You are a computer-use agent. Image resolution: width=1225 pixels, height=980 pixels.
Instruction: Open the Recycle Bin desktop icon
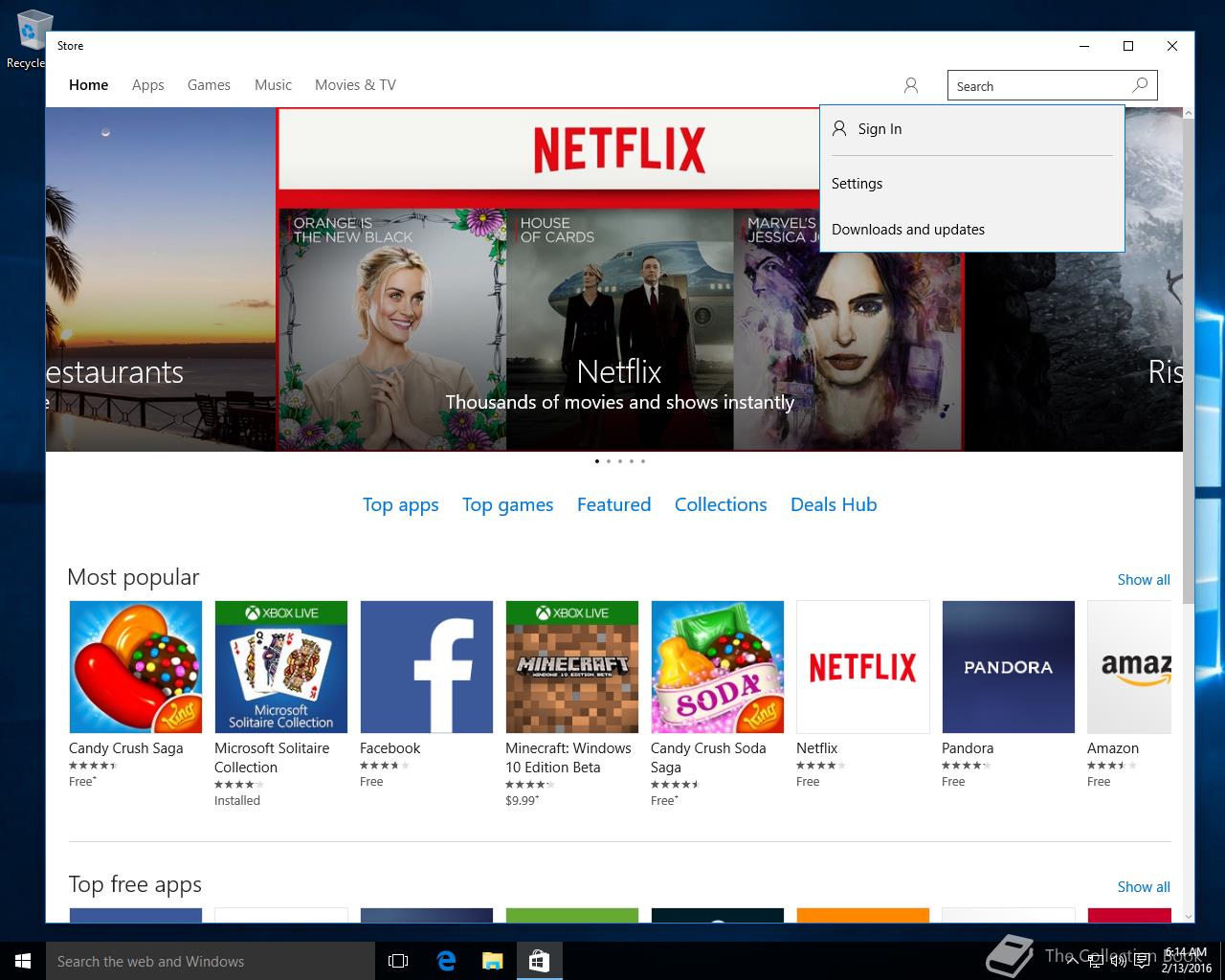(x=29, y=39)
